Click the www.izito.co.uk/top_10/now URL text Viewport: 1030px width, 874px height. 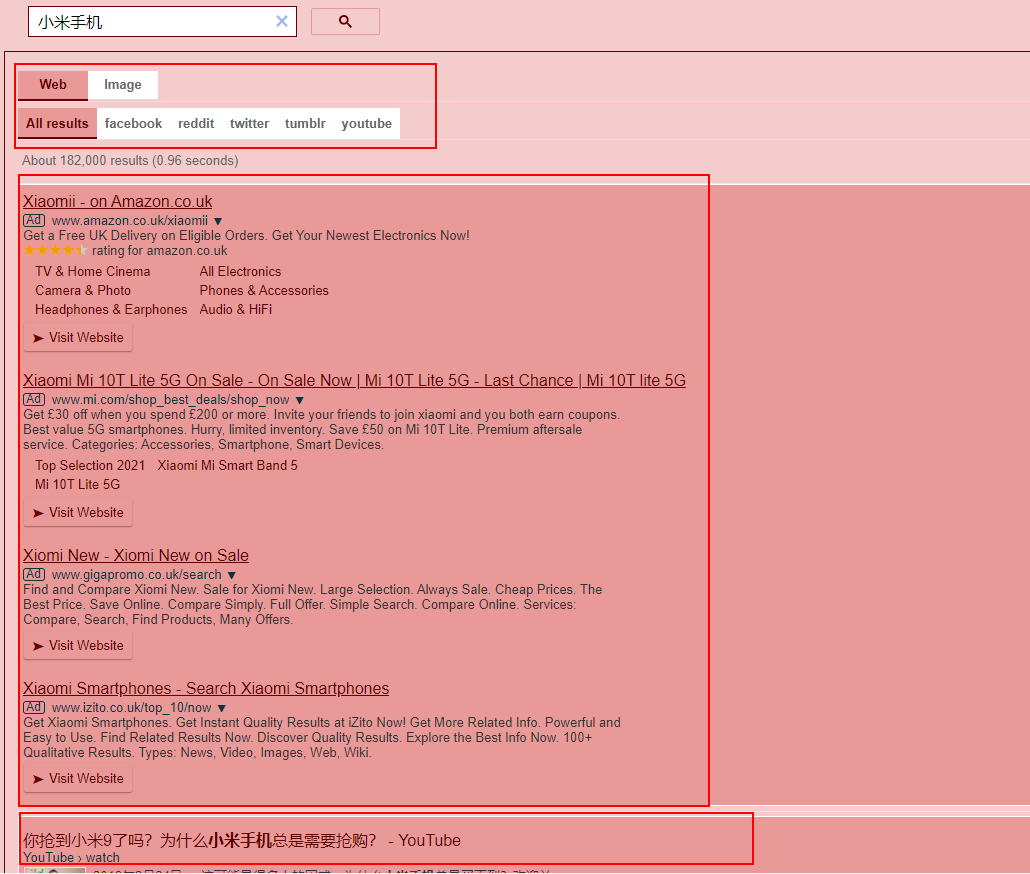pyautogui.click(x=131, y=707)
